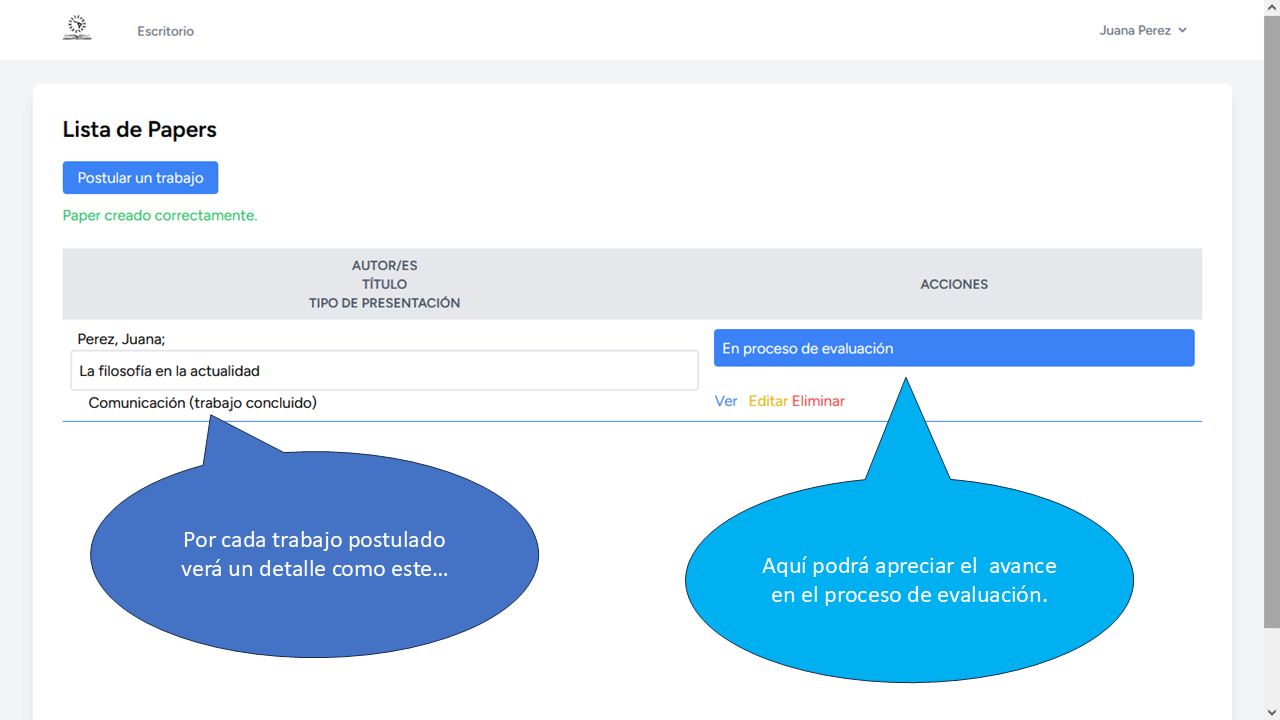1280x720 pixels.
Task: Select the author name Perez, Juana
Action: 121,339
